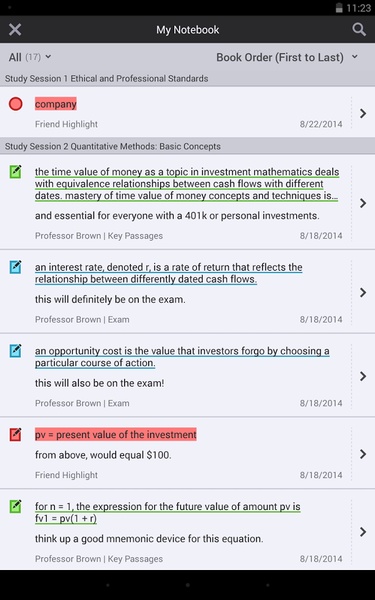Tap the green note icon beside time value passage
Image resolution: width=375 pixels, height=600 pixels.
16,171
